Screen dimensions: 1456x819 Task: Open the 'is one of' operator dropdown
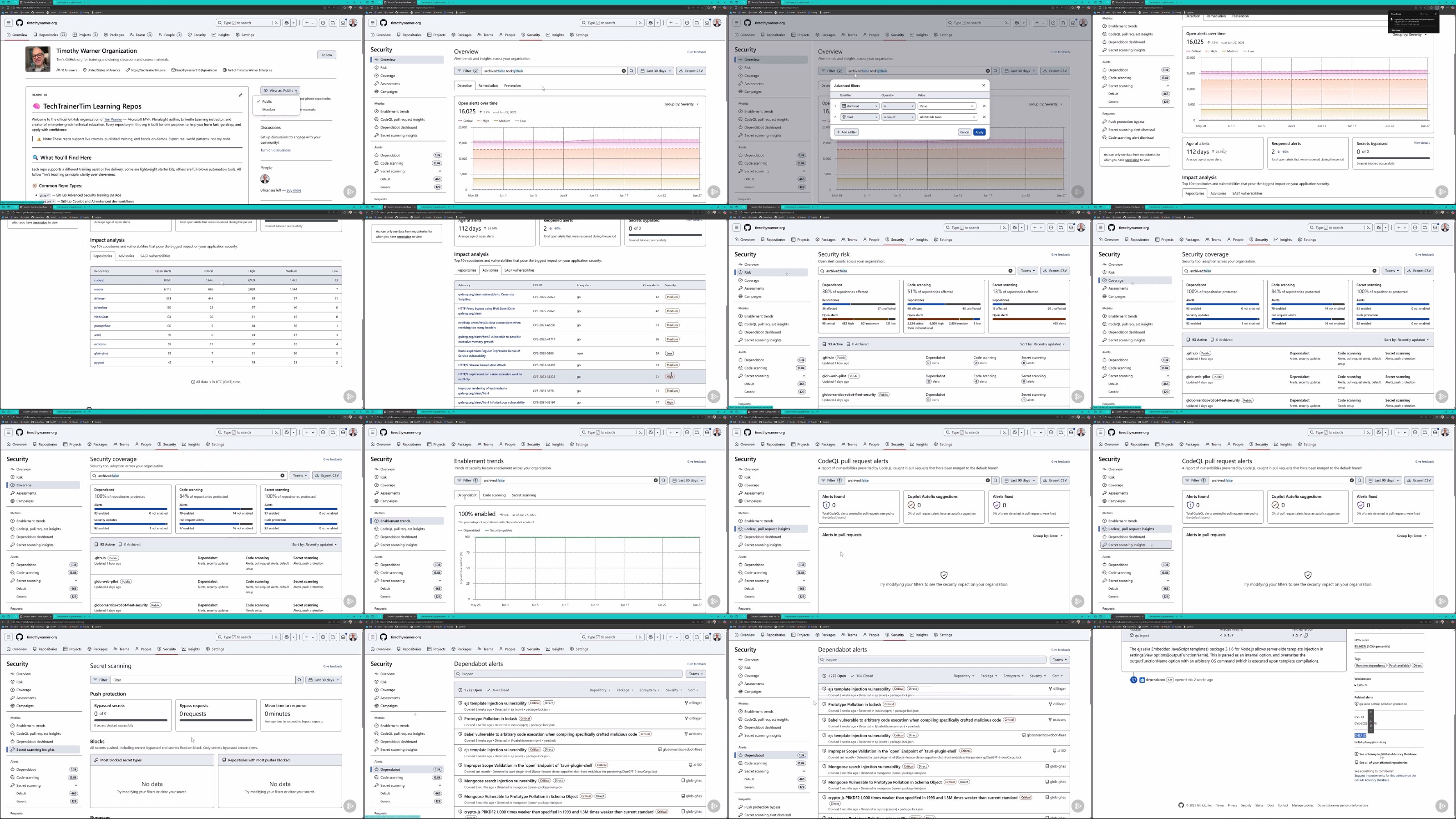click(x=898, y=117)
